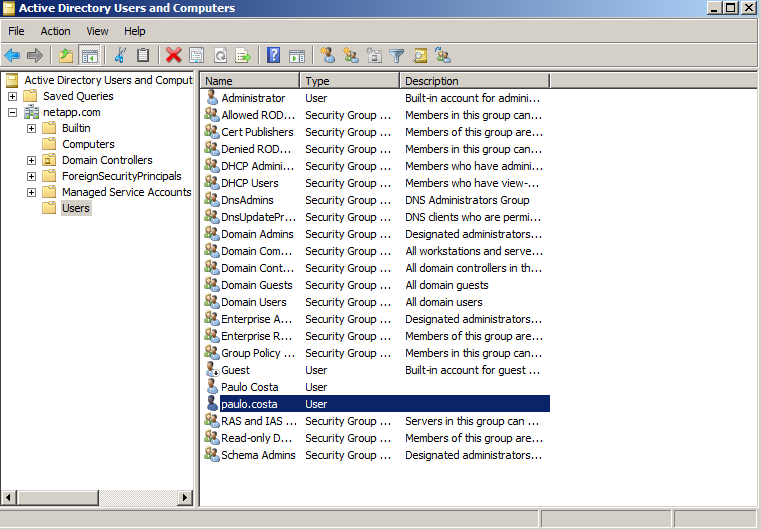Expand the Domain Controllers container
The image size is (761, 530).
(x=31, y=160)
